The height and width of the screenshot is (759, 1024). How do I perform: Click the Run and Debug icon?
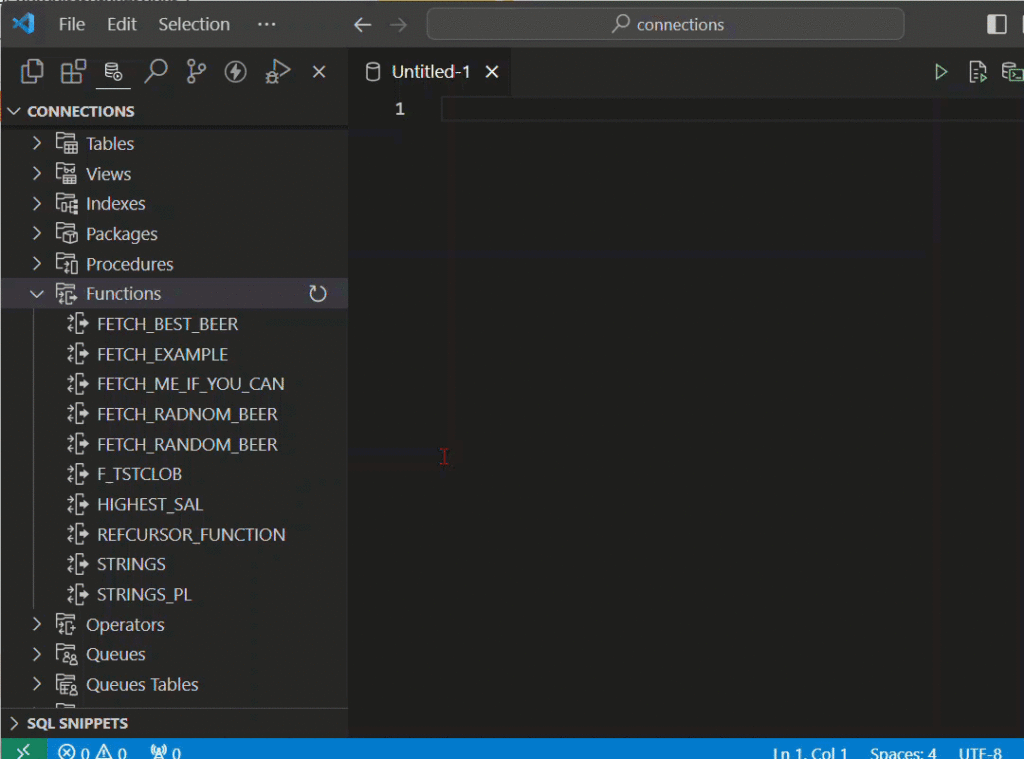pos(277,71)
